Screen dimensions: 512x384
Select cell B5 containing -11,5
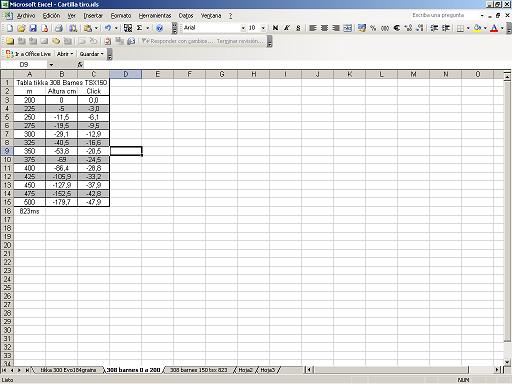click(x=62, y=117)
